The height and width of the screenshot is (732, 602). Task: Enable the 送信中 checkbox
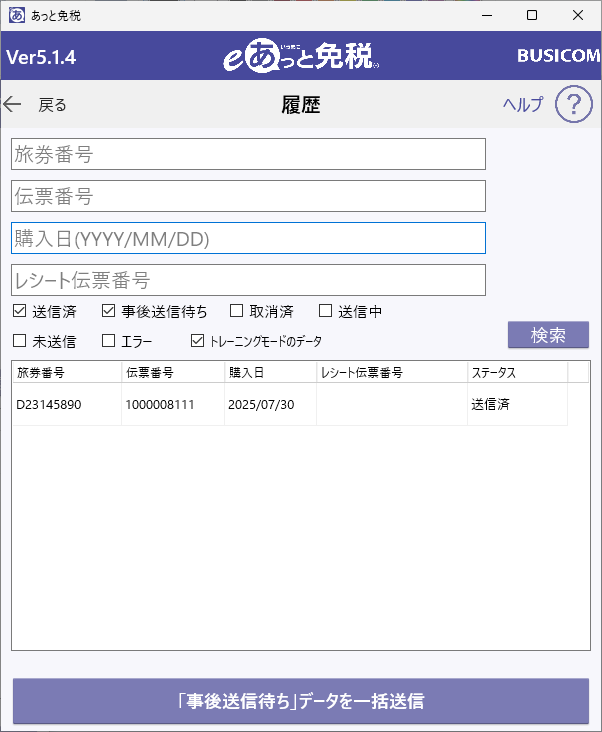pyautogui.click(x=325, y=310)
